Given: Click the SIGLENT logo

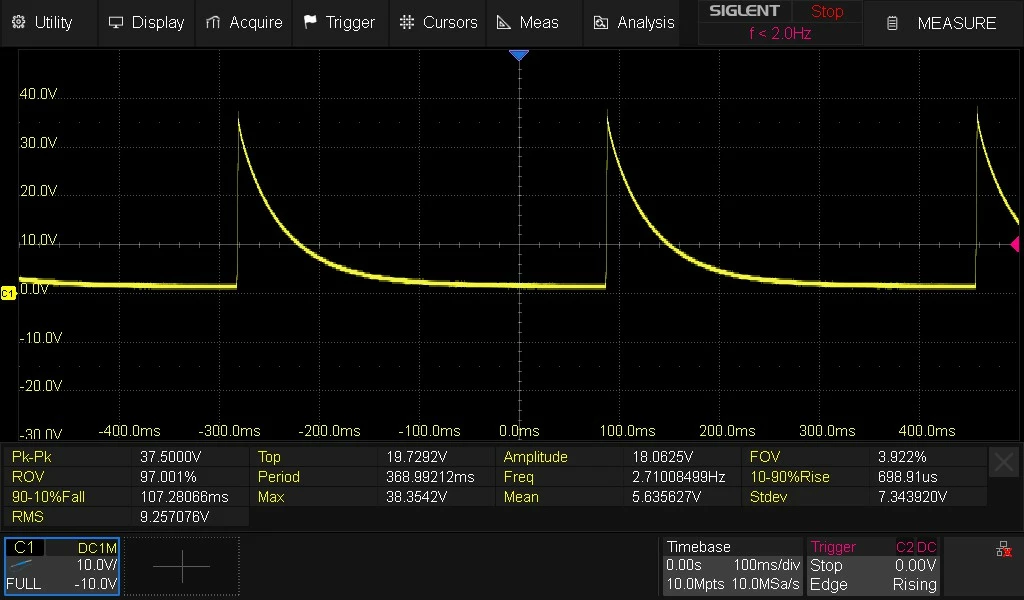Looking at the screenshot, I should tap(744, 11).
